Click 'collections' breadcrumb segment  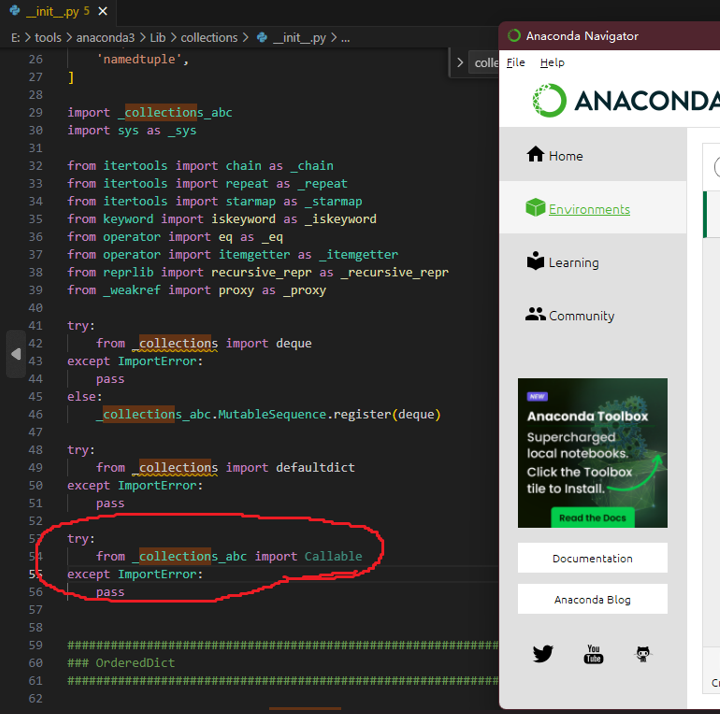click(209, 38)
